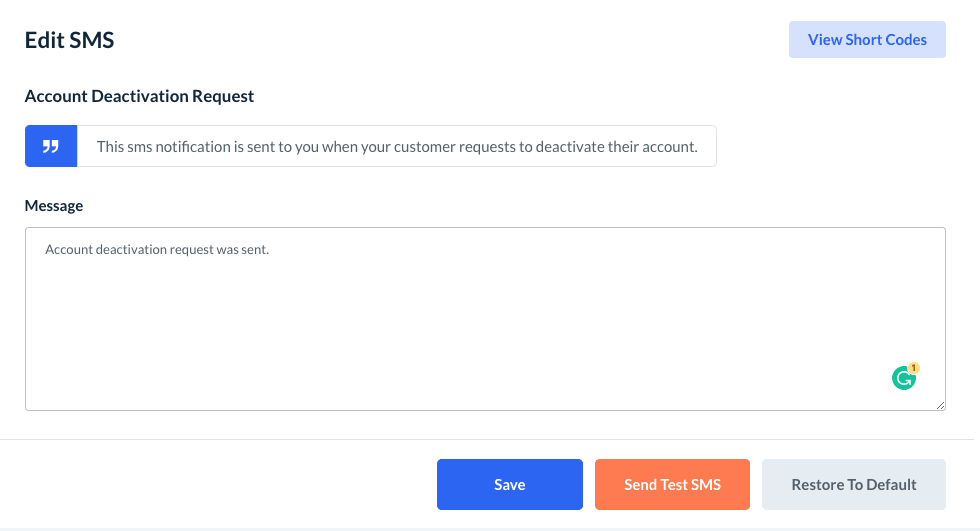Open the View Short Codes list
The height and width of the screenshot is (531, 980).
[867, 40]
